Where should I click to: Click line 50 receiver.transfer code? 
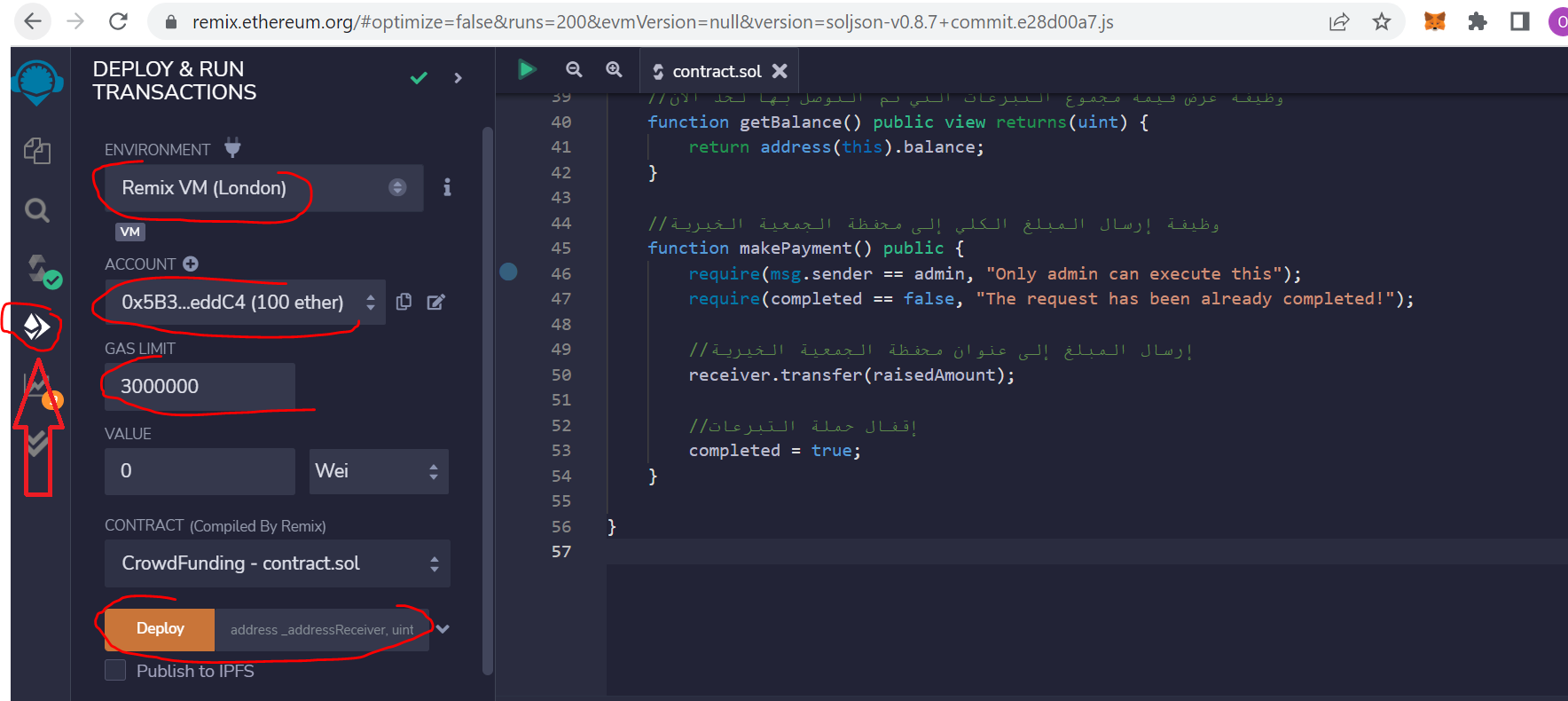[x=851, y=375]
